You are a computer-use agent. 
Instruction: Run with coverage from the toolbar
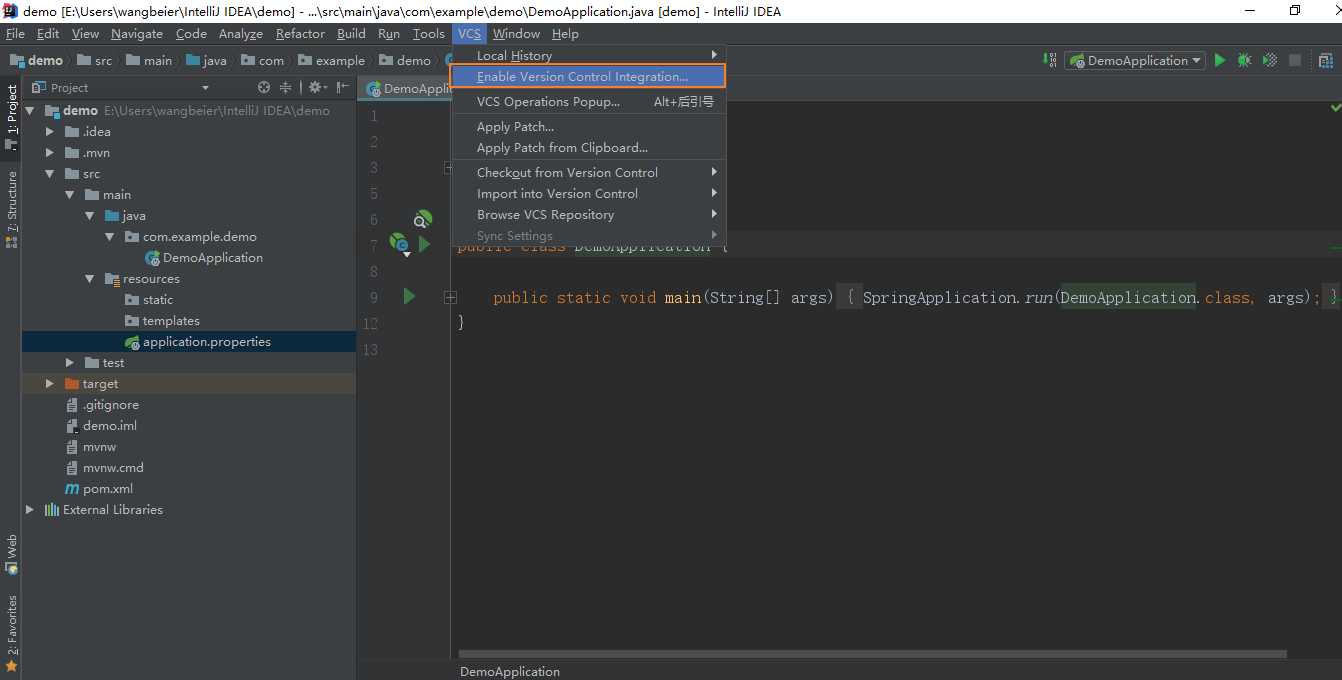click(x=1270, y=61)
